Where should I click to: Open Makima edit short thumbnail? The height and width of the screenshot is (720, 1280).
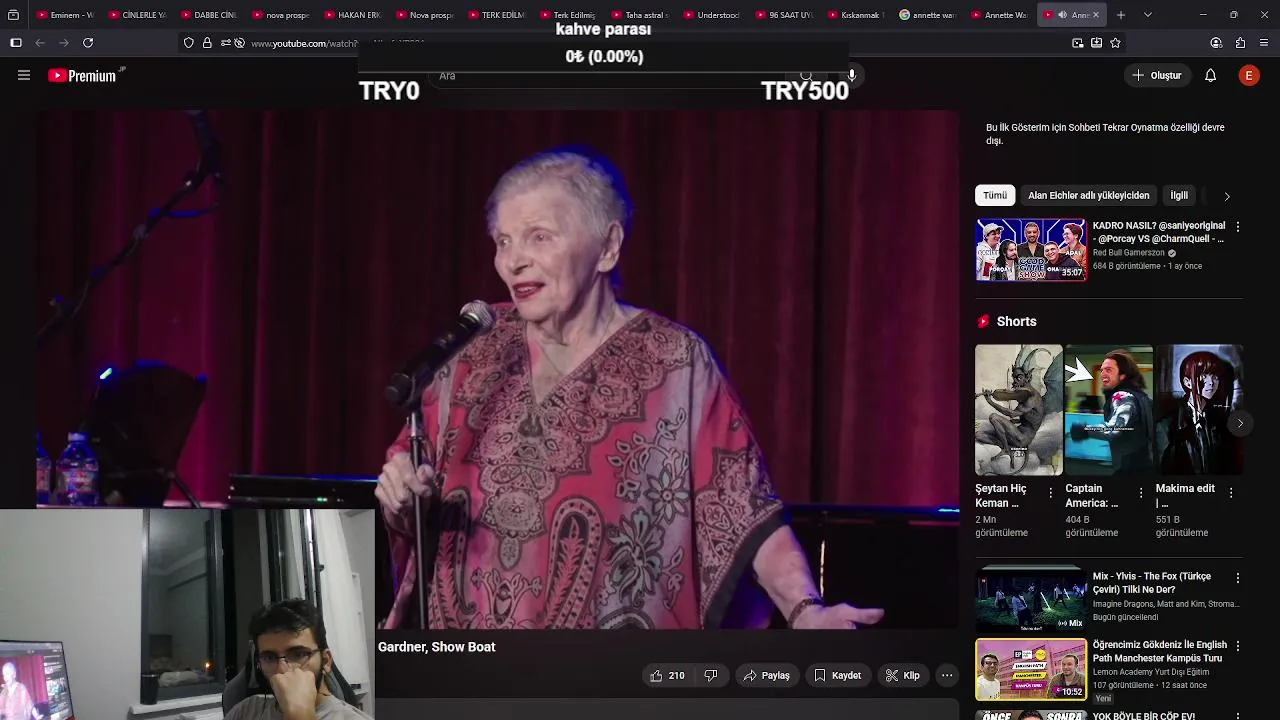click(x=1199, y=410)
